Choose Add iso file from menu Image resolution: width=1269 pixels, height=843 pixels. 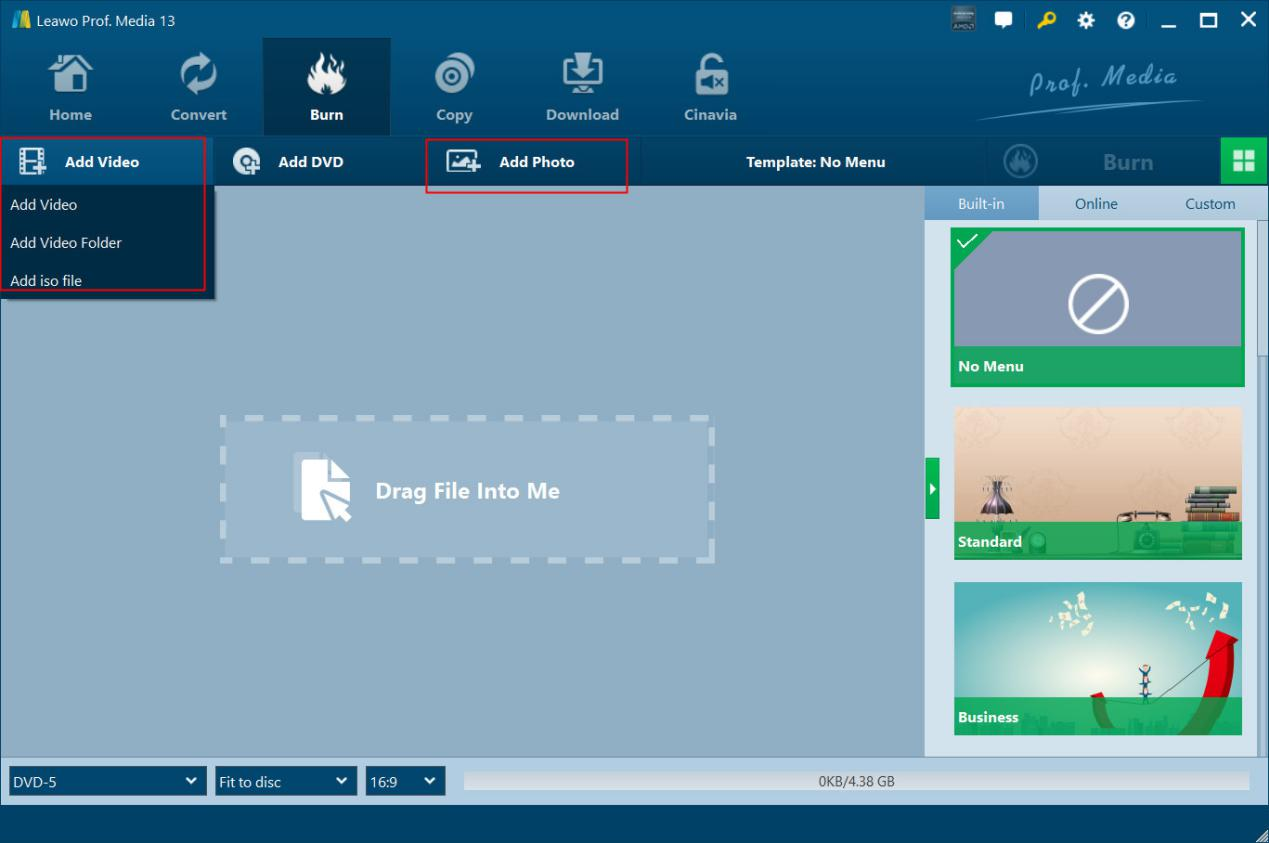(46, 281)
